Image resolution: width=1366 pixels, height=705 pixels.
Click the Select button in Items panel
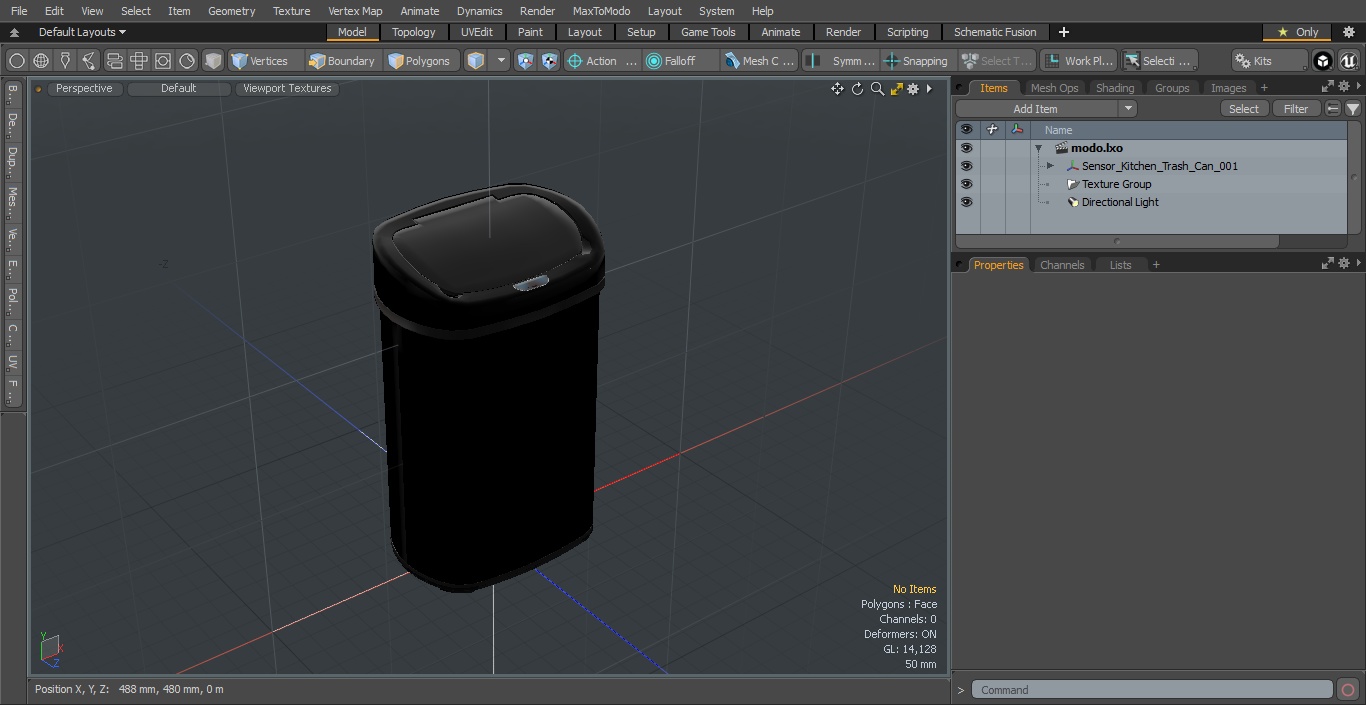pyautogui.click(x=1244, y=109)
